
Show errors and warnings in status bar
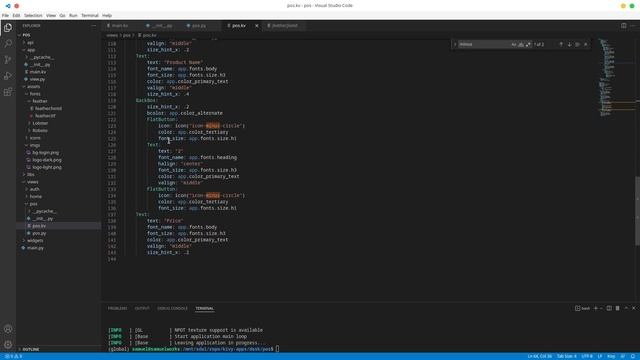tap(14, 356)
